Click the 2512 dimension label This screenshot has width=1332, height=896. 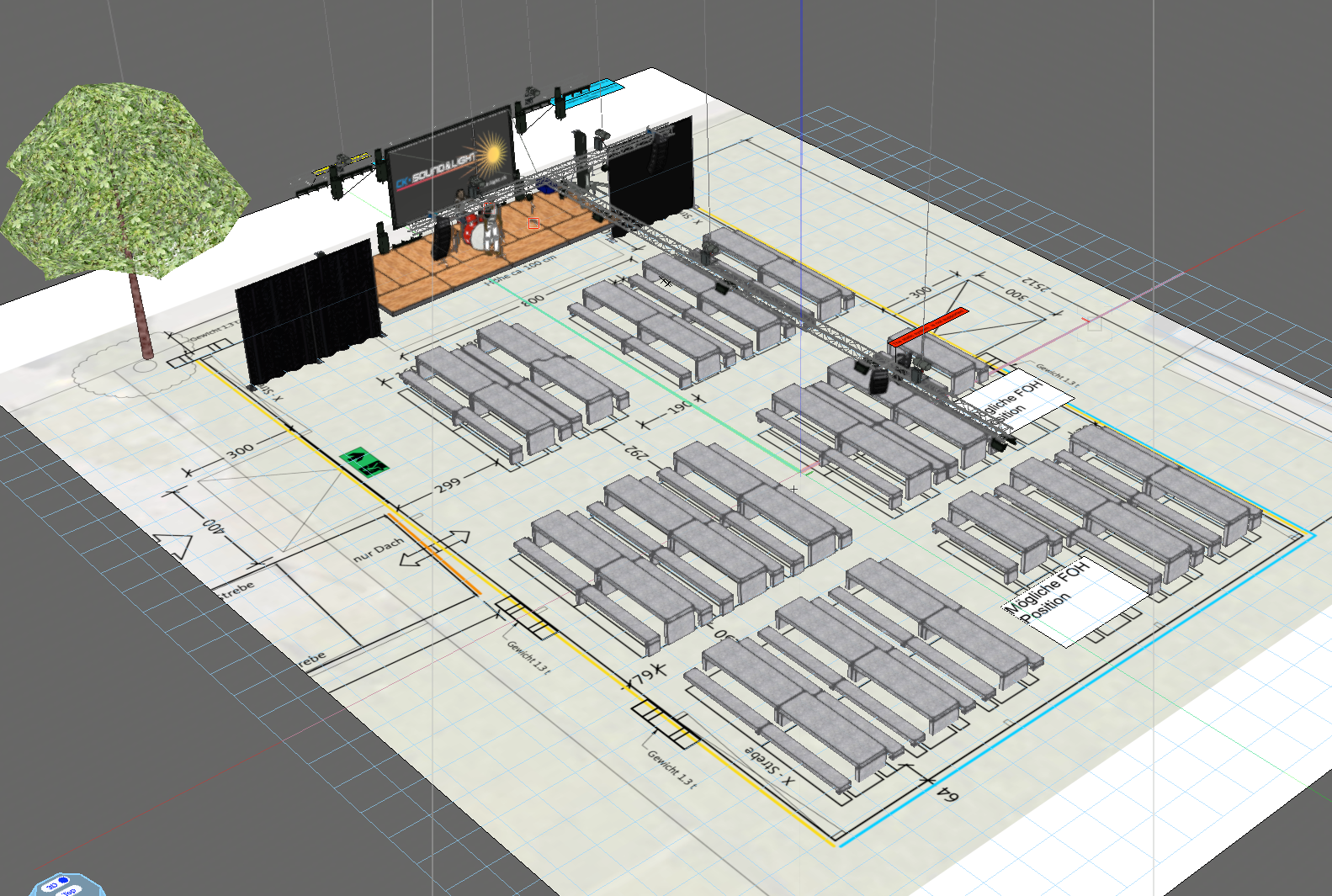tap(1035, 284)
